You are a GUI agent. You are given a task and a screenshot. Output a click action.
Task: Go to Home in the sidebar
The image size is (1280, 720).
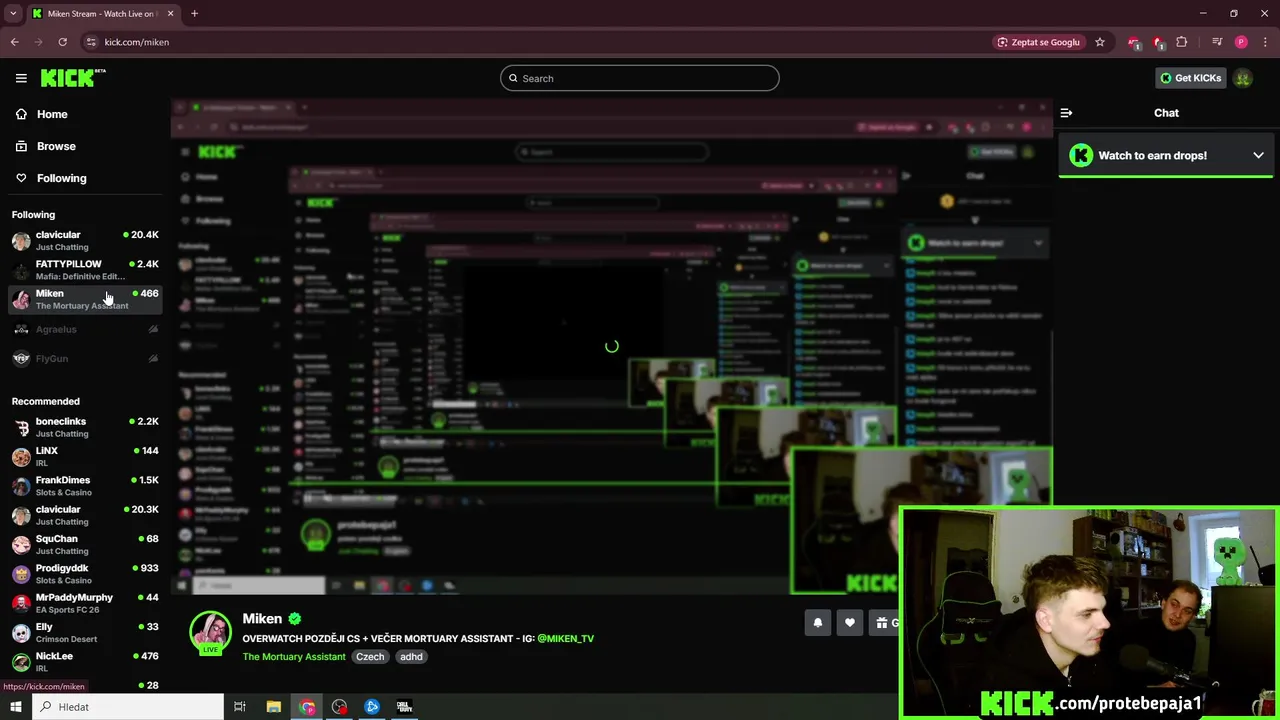pyautogui.click(x=52, y=114)
